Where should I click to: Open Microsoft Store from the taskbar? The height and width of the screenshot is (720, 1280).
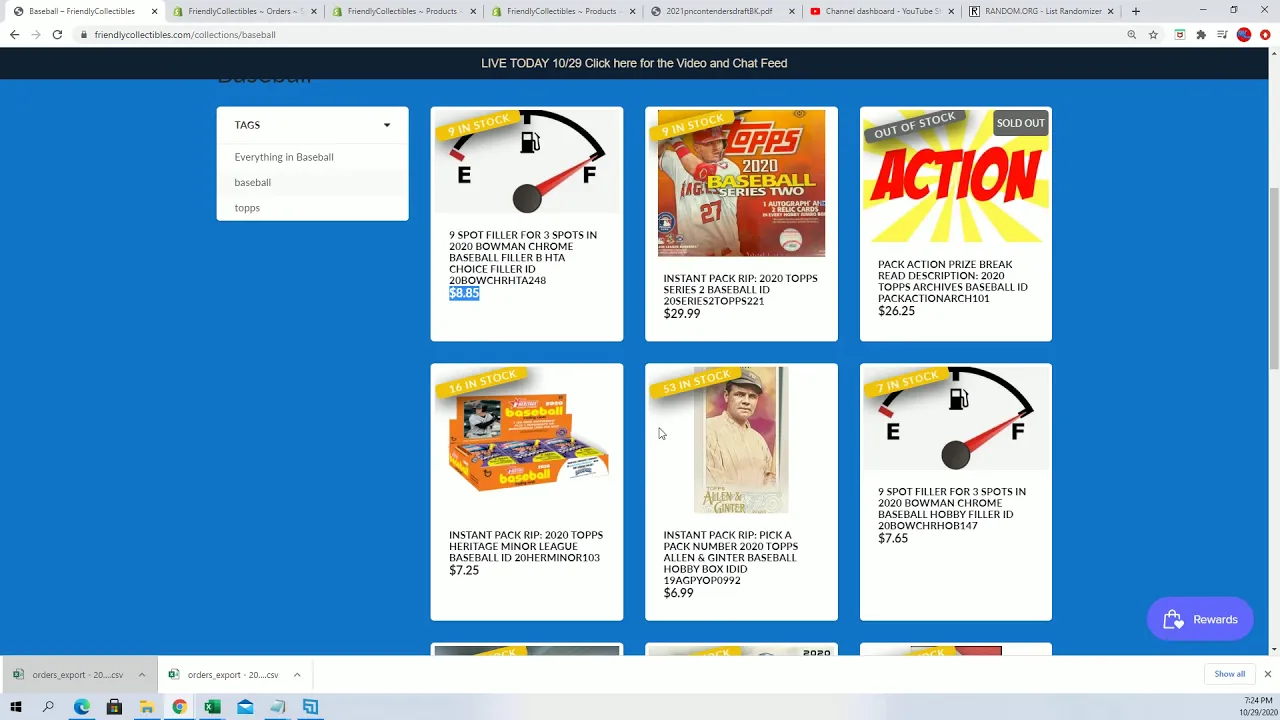114,707
